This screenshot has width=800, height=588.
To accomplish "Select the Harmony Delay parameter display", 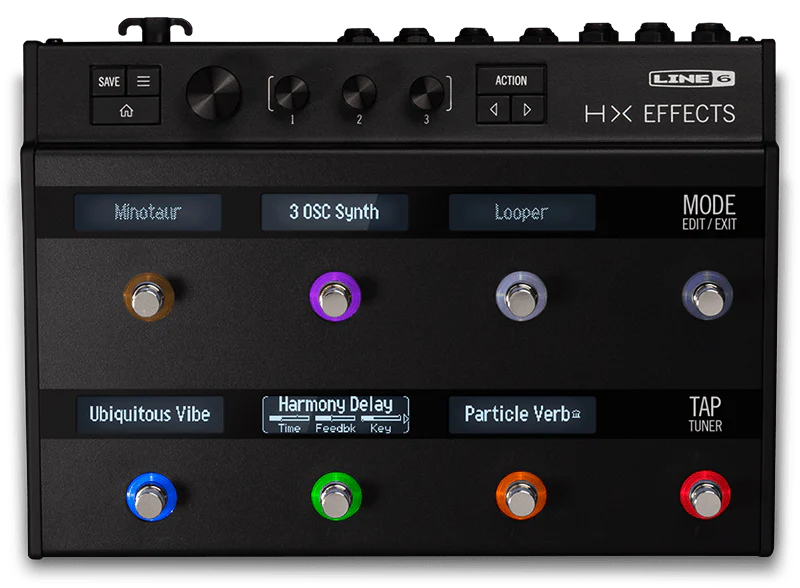I will pos(336,414).
